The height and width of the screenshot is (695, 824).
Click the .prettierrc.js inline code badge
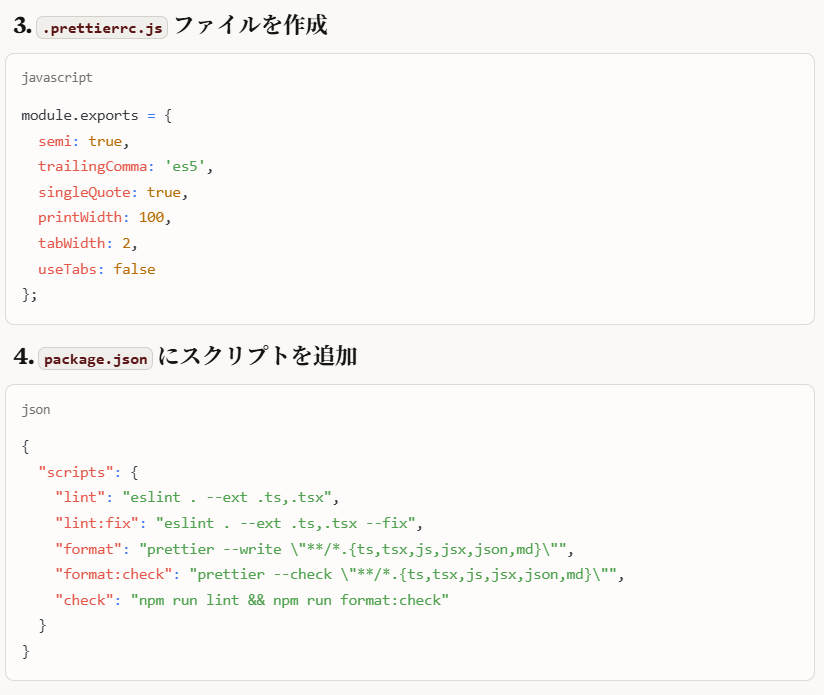click(x=102, y=27)
